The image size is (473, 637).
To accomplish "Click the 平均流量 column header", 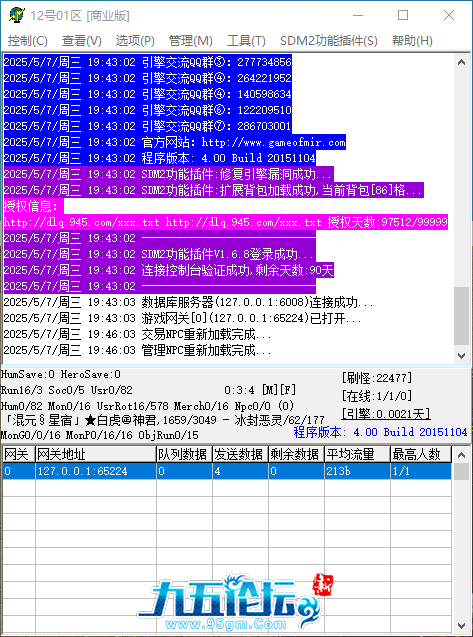I will pyautogui.click(x=358, y=454).
